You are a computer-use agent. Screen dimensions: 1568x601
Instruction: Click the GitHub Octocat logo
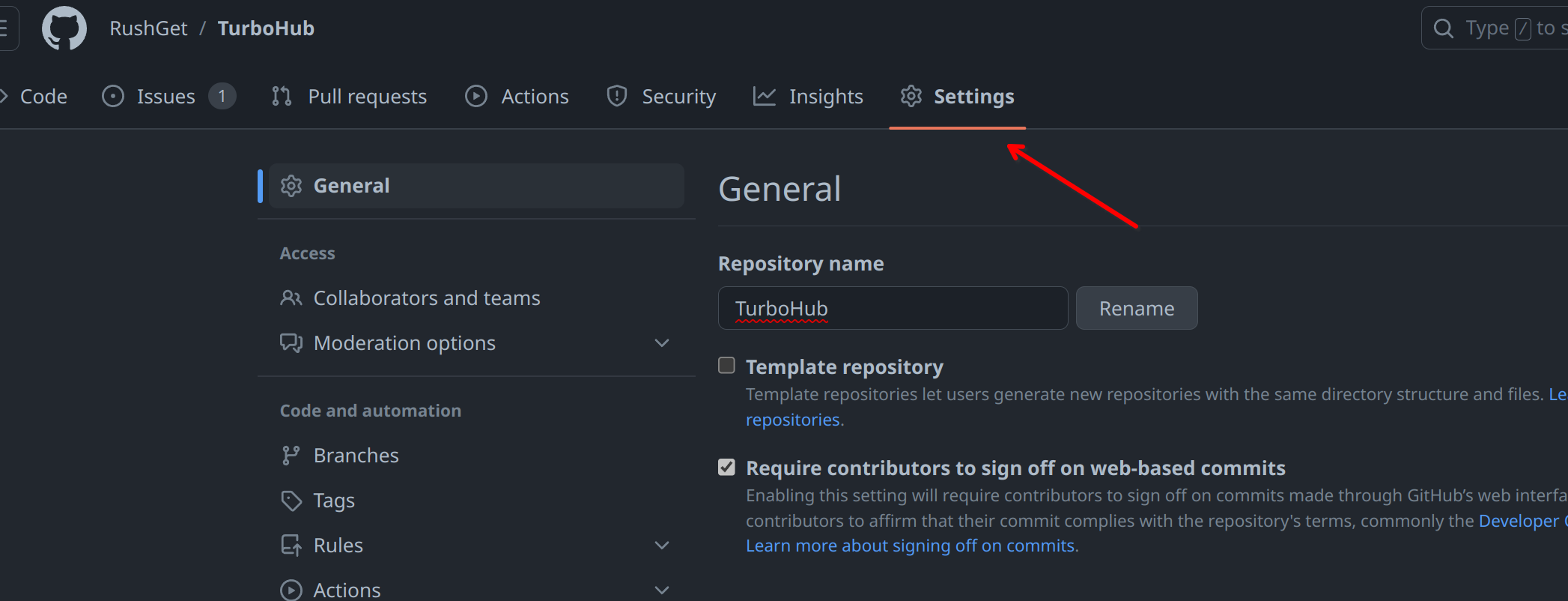[x=64, y=28]
